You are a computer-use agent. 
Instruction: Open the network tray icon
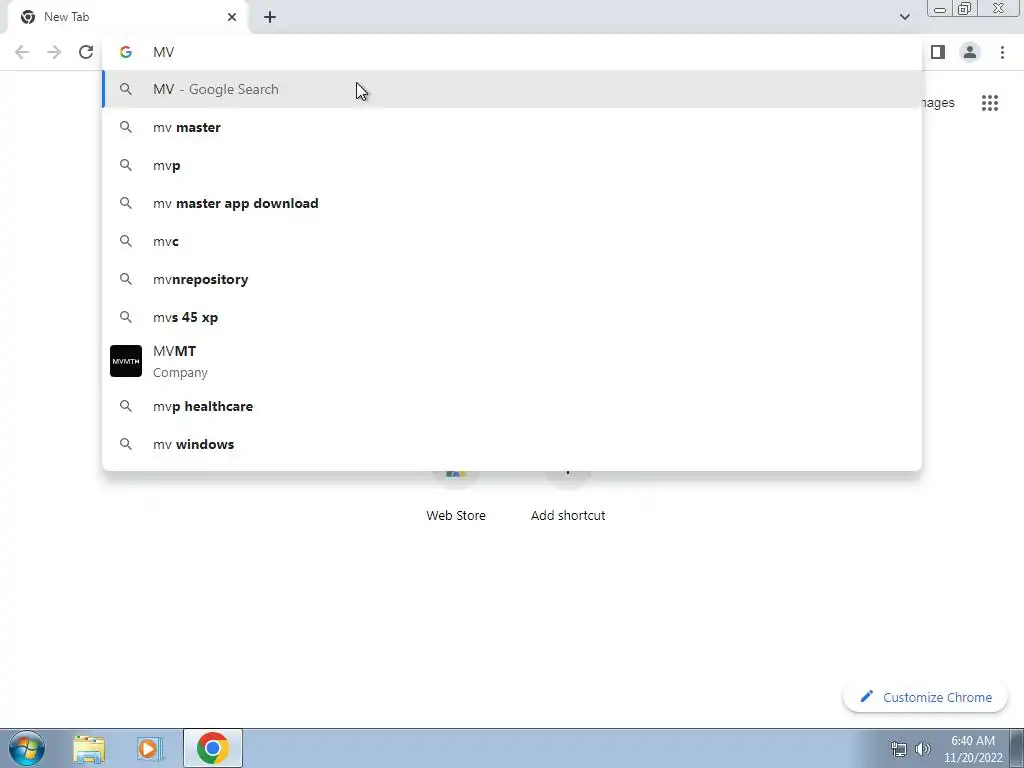pos(899,749)
